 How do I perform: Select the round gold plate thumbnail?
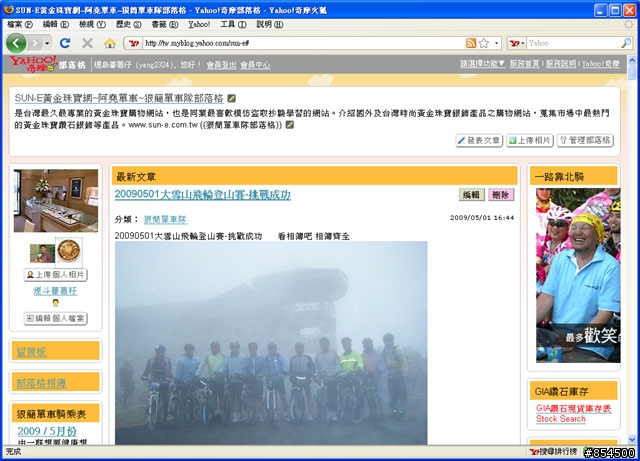coord(69,251)
